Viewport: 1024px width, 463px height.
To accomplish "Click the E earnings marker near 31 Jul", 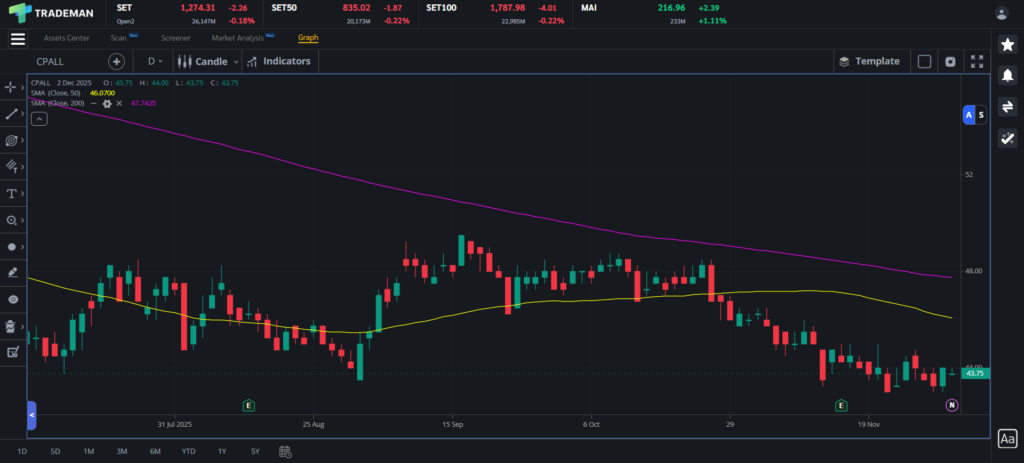I will (248, 406).
